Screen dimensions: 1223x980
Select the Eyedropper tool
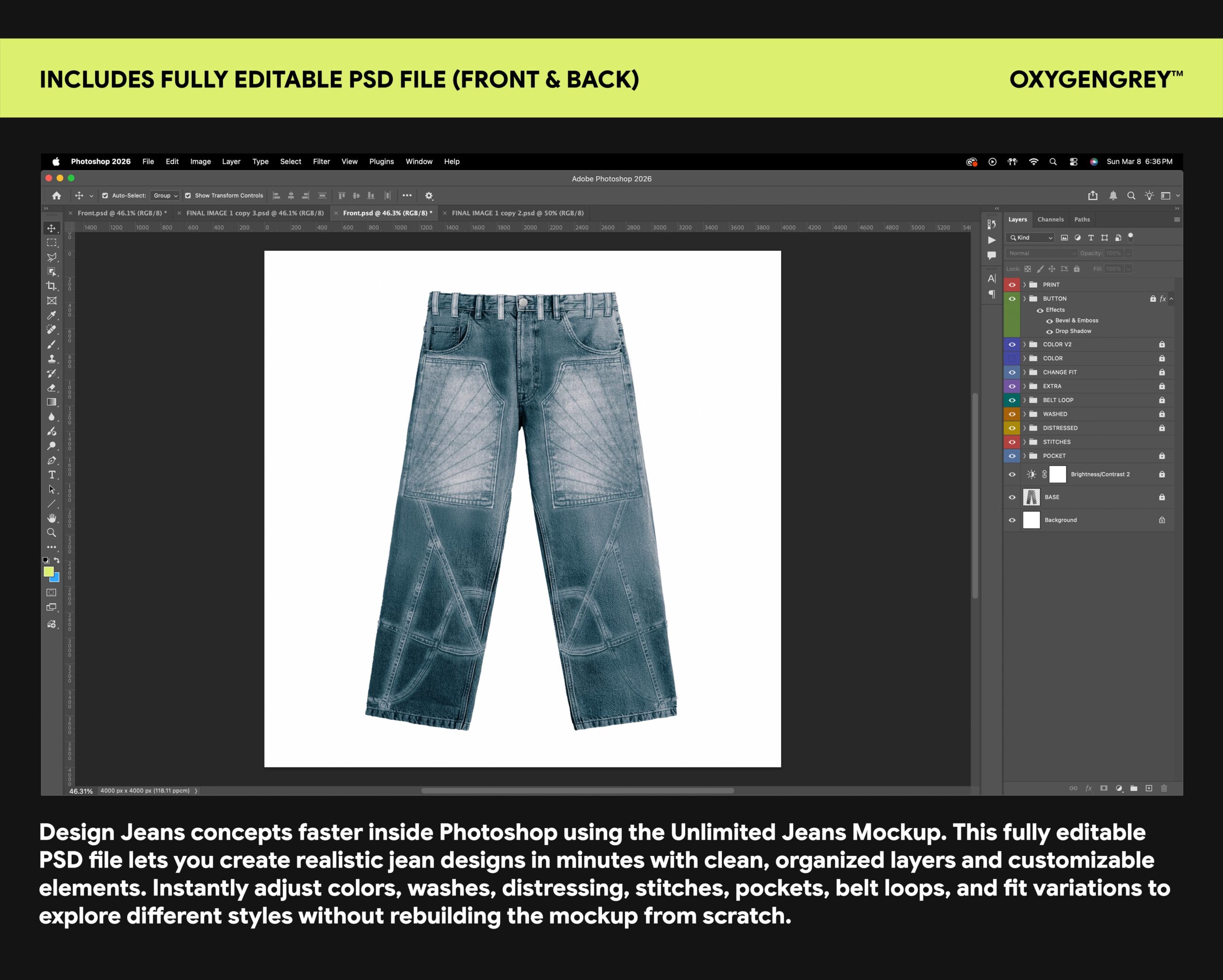pos(52,315)
